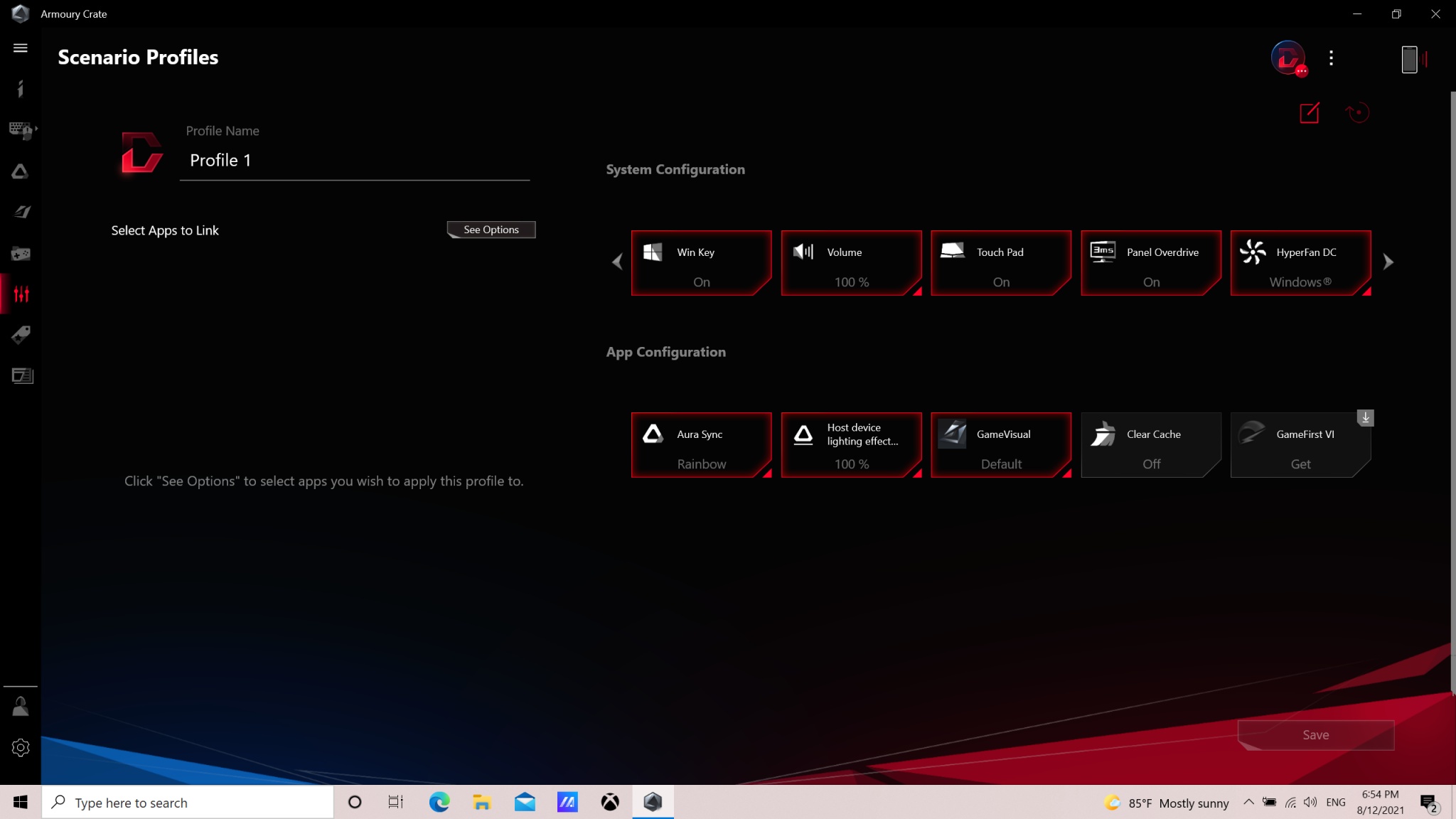1456x819 pixels.
Task: Open the three-dot more options menu
Action: [1331, 58]
